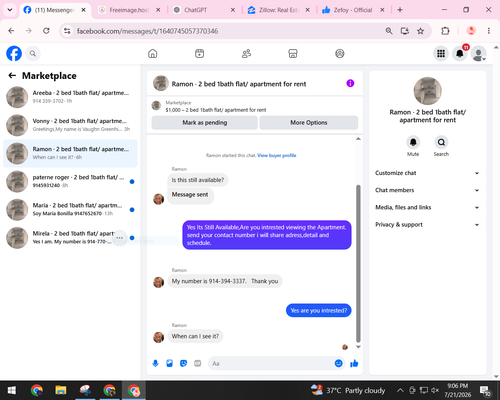This screenshot has height=400, width=500.
Task: Open the tab search dropdown arrow
Action: (x=10, y=10)
